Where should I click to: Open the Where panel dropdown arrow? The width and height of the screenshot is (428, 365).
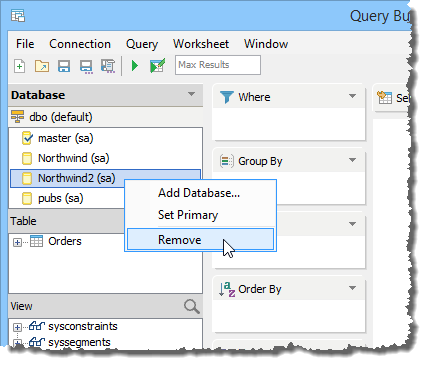pos(352,96)
